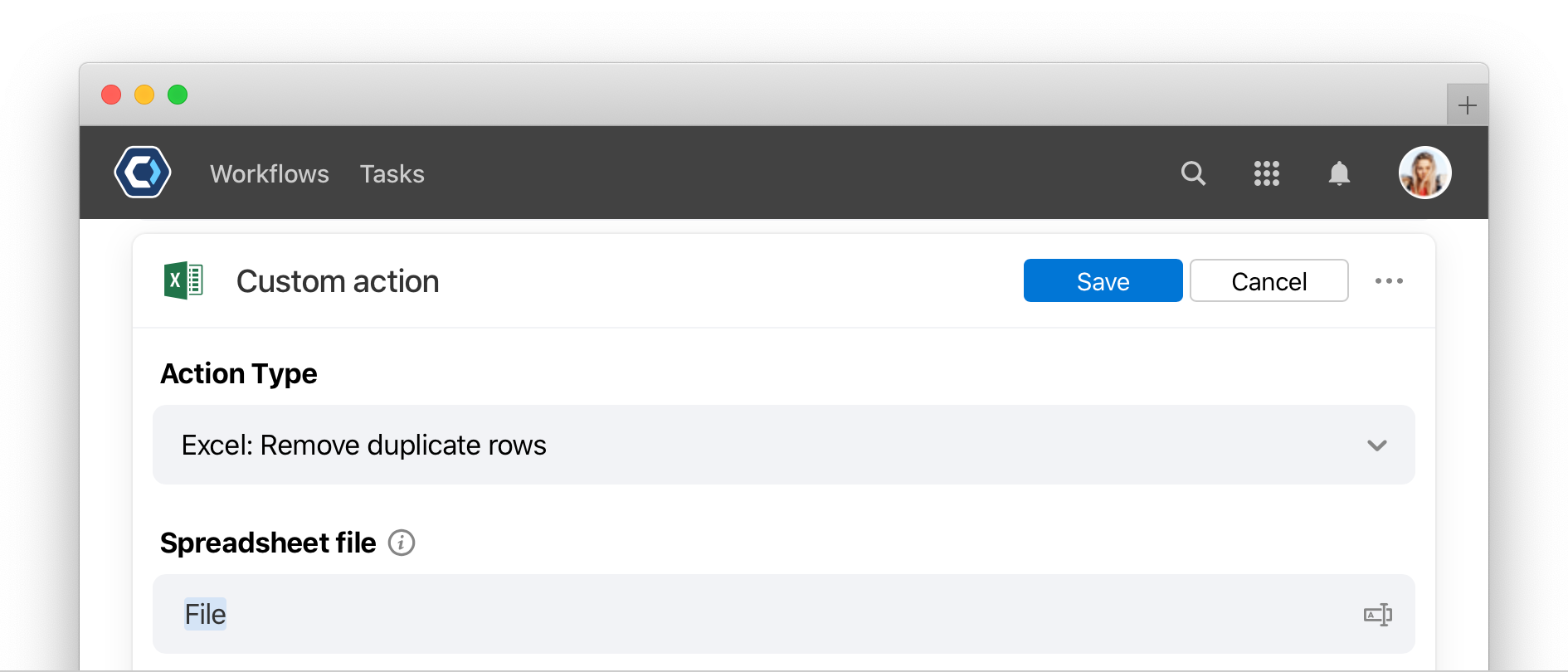Go to the Workflows tab

coord(270,173)
